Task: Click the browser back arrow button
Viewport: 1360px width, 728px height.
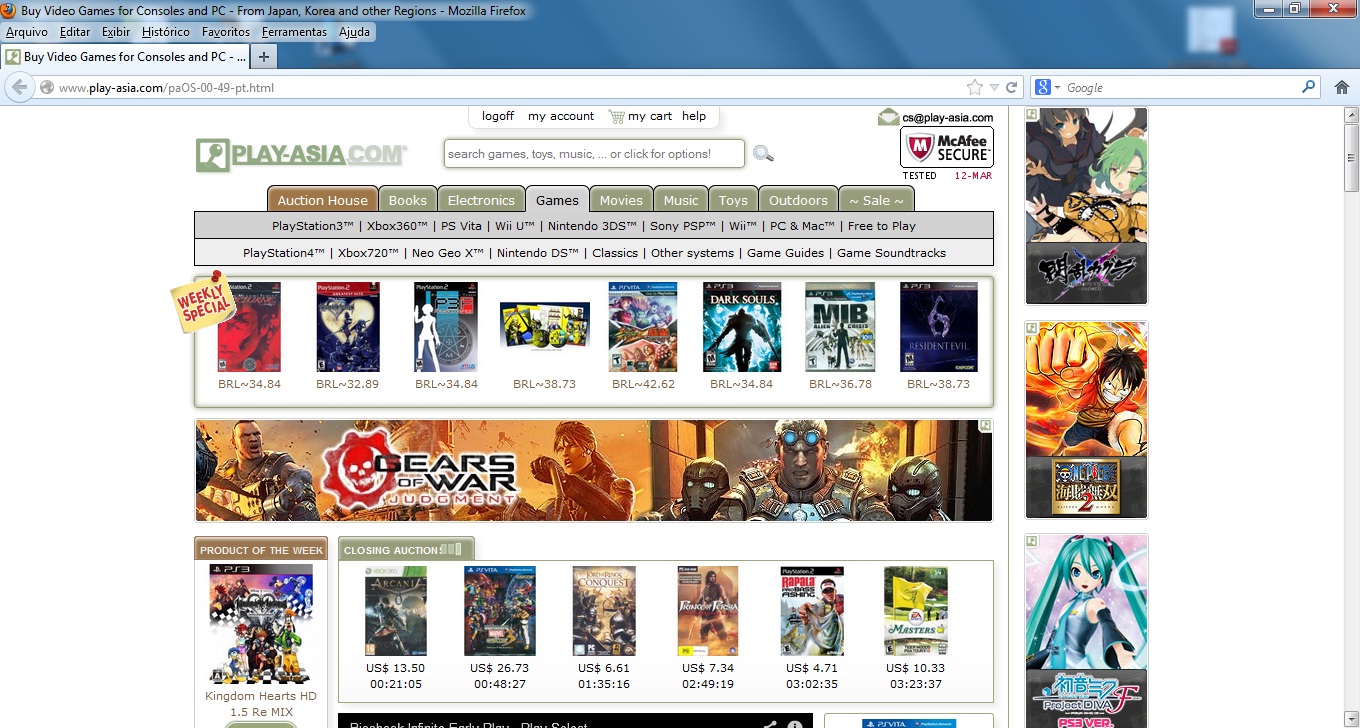Action: click(x=20, y=87)
